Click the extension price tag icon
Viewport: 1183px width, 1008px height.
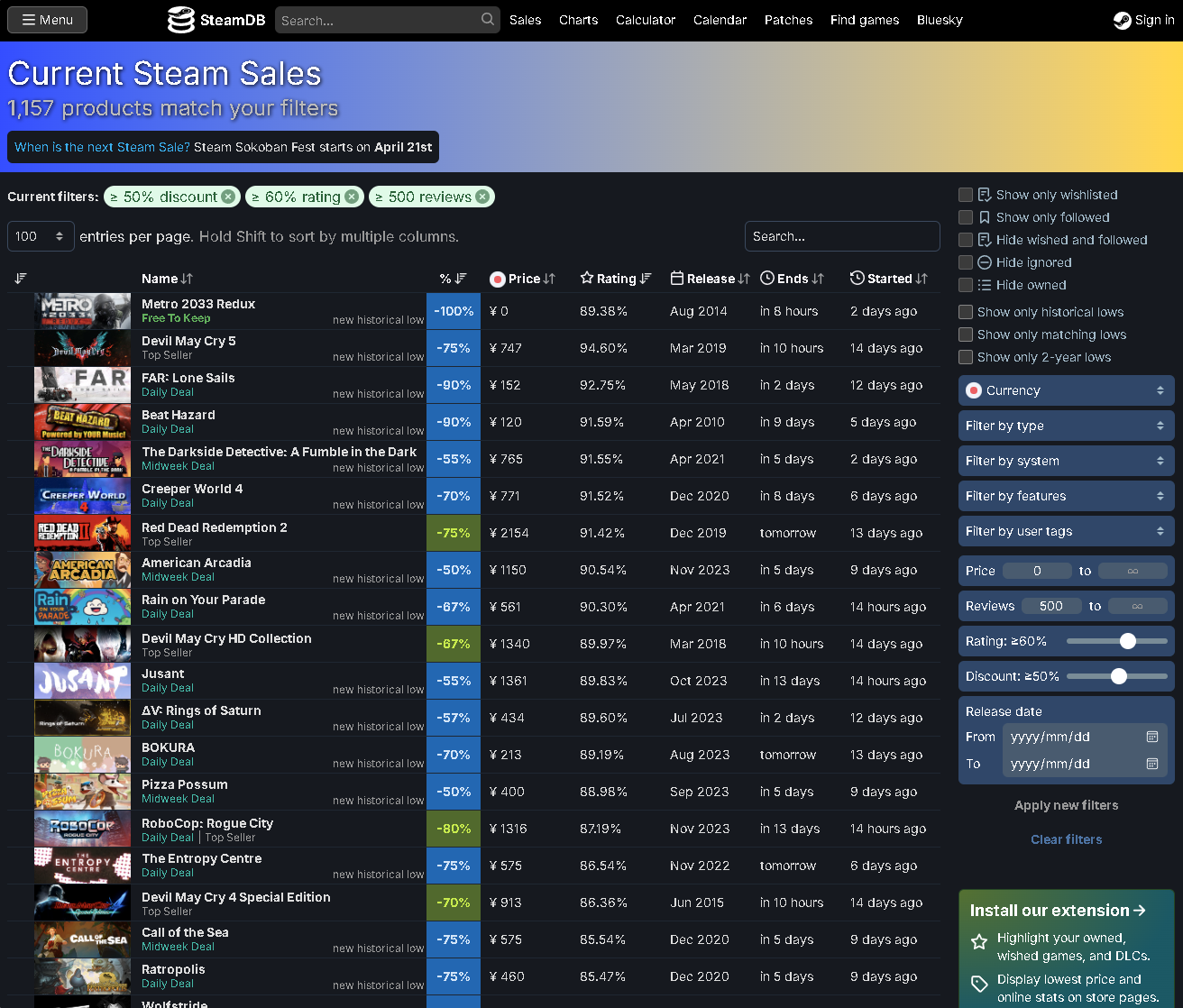[979, 984]
